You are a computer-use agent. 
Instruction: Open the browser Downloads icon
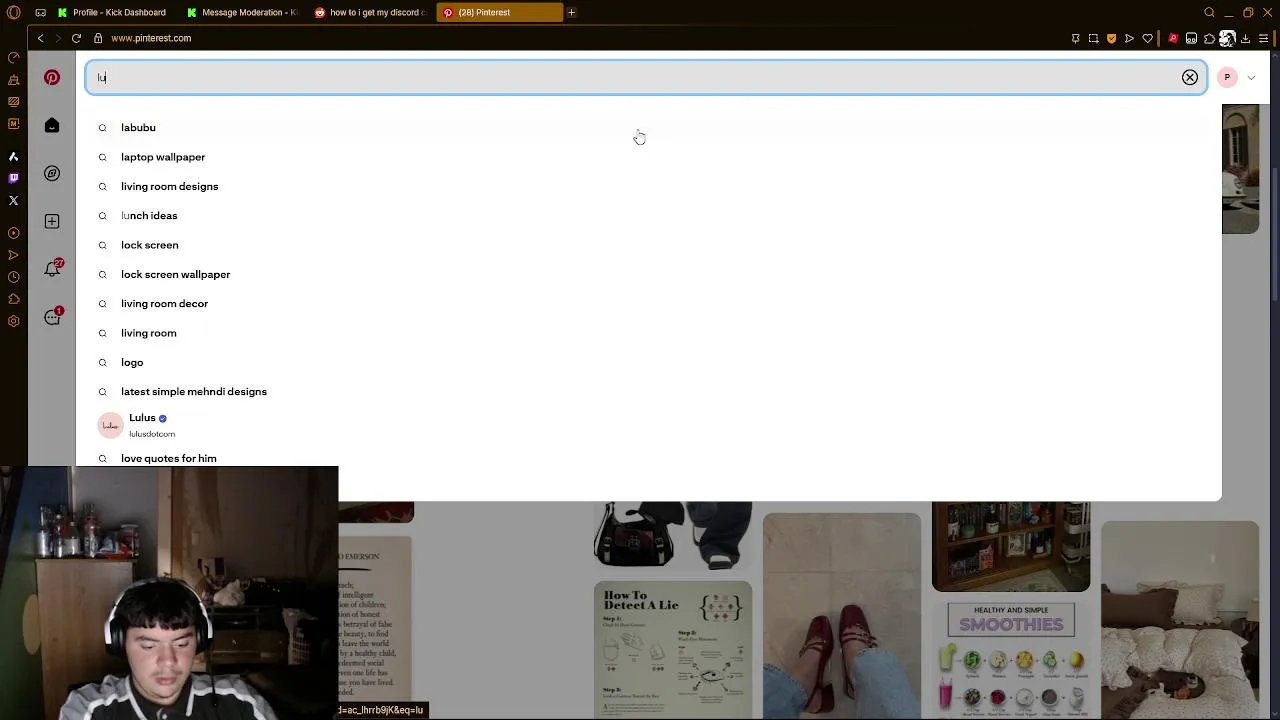tap(1245, 38)
